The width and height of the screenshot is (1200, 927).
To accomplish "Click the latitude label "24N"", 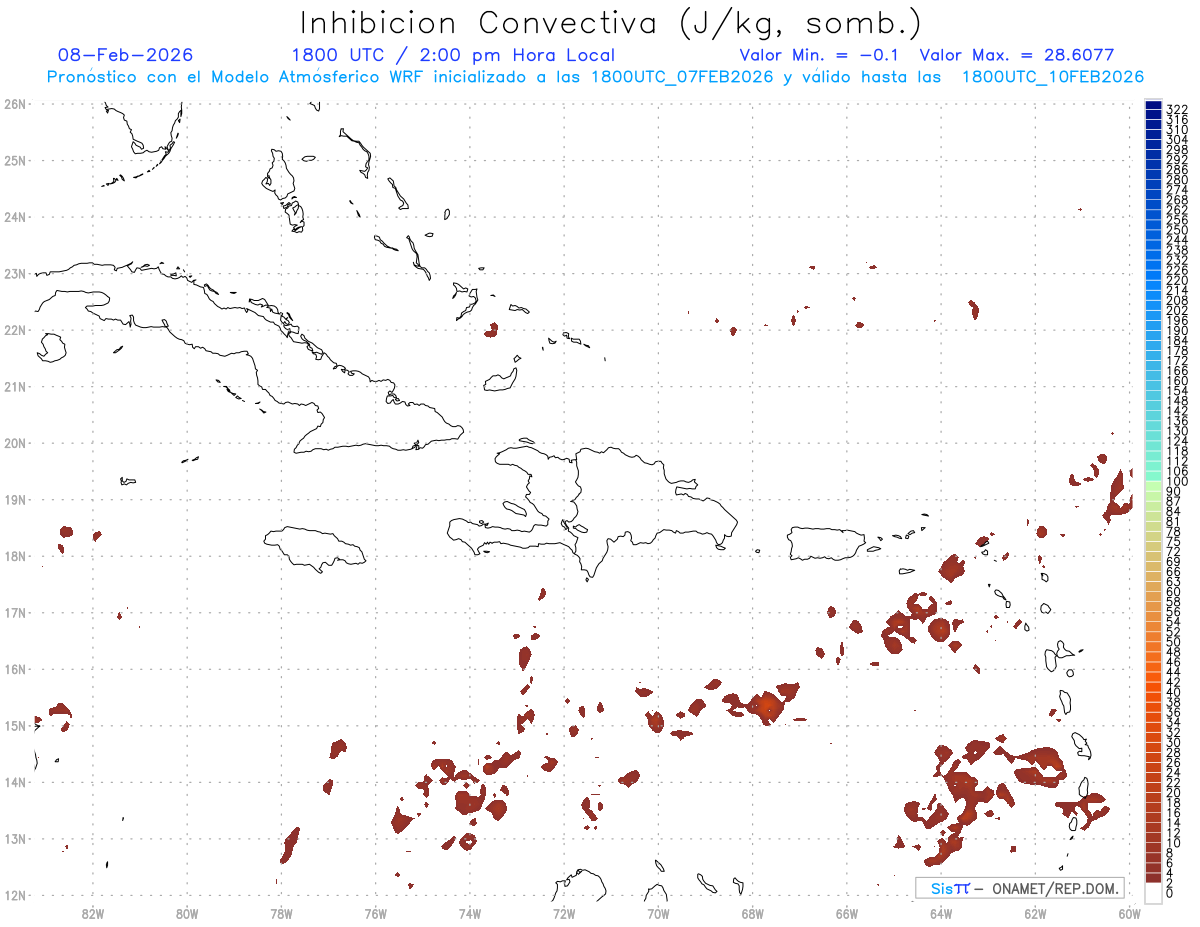I will (14, 217).
